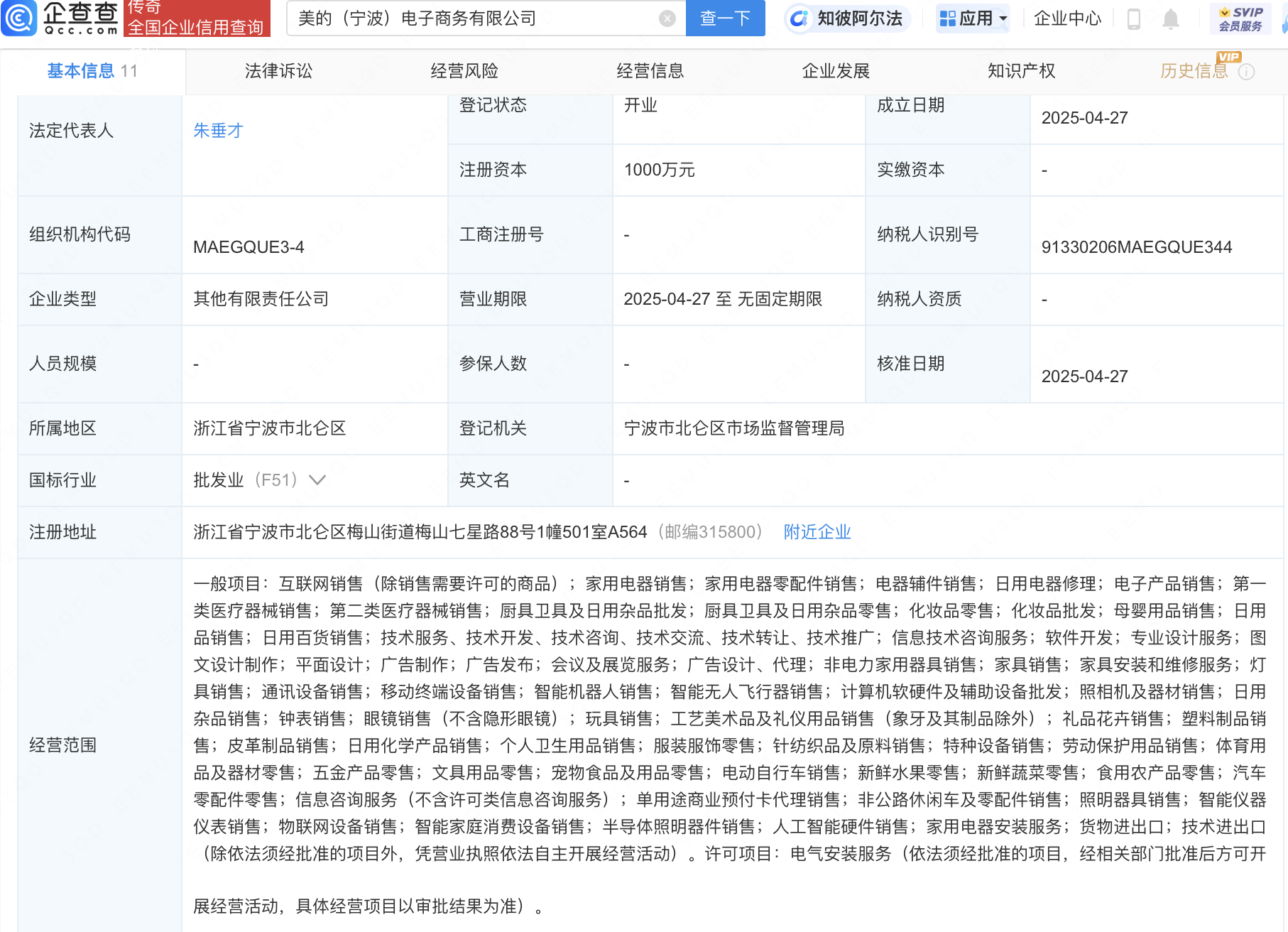Click the info icon beside 历史信息
Image resolution: width=1288 pixels, height=932 pixels.
(x=1247, y=72)
